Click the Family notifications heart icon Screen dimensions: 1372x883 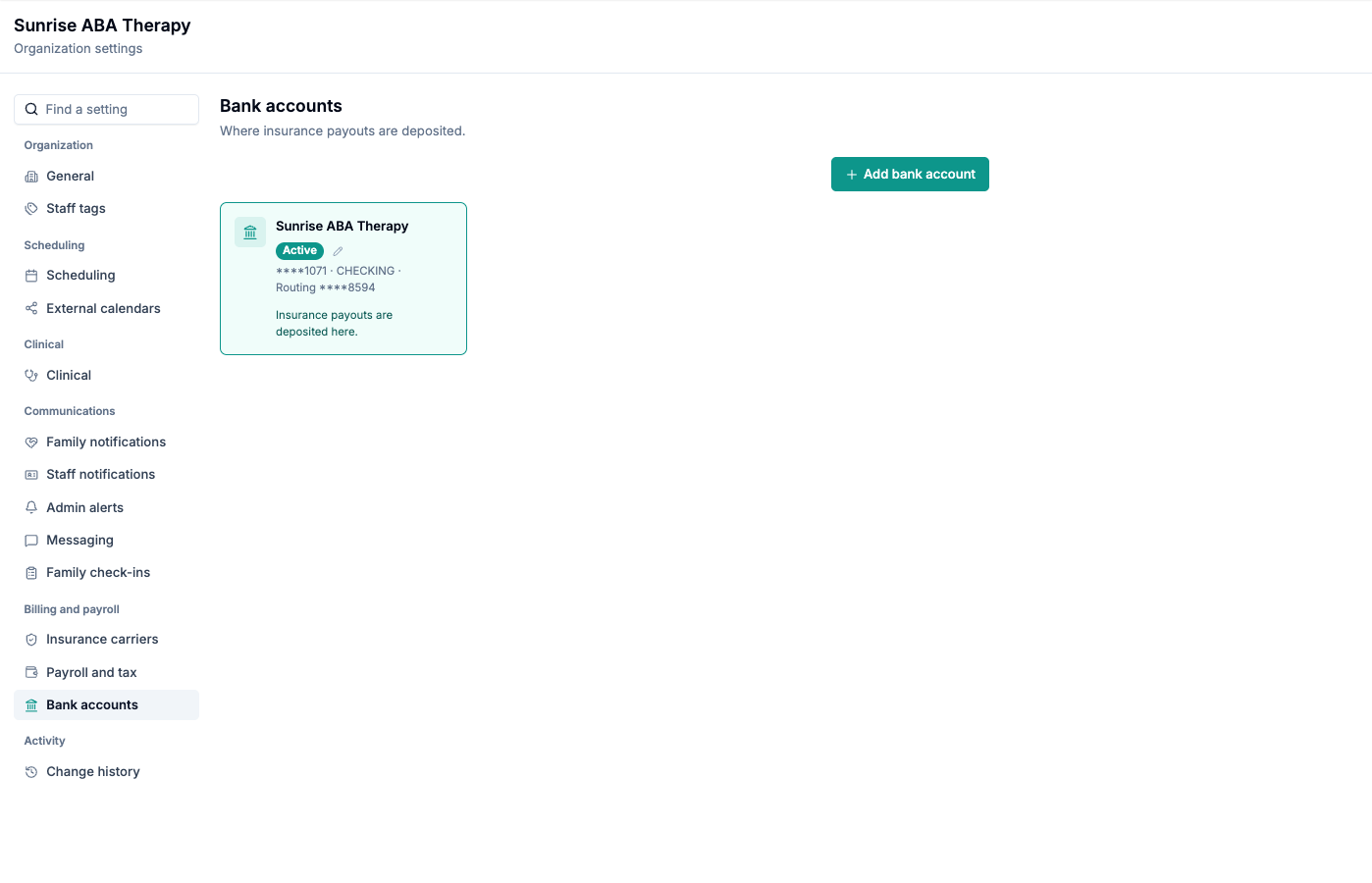pos(31,442)
